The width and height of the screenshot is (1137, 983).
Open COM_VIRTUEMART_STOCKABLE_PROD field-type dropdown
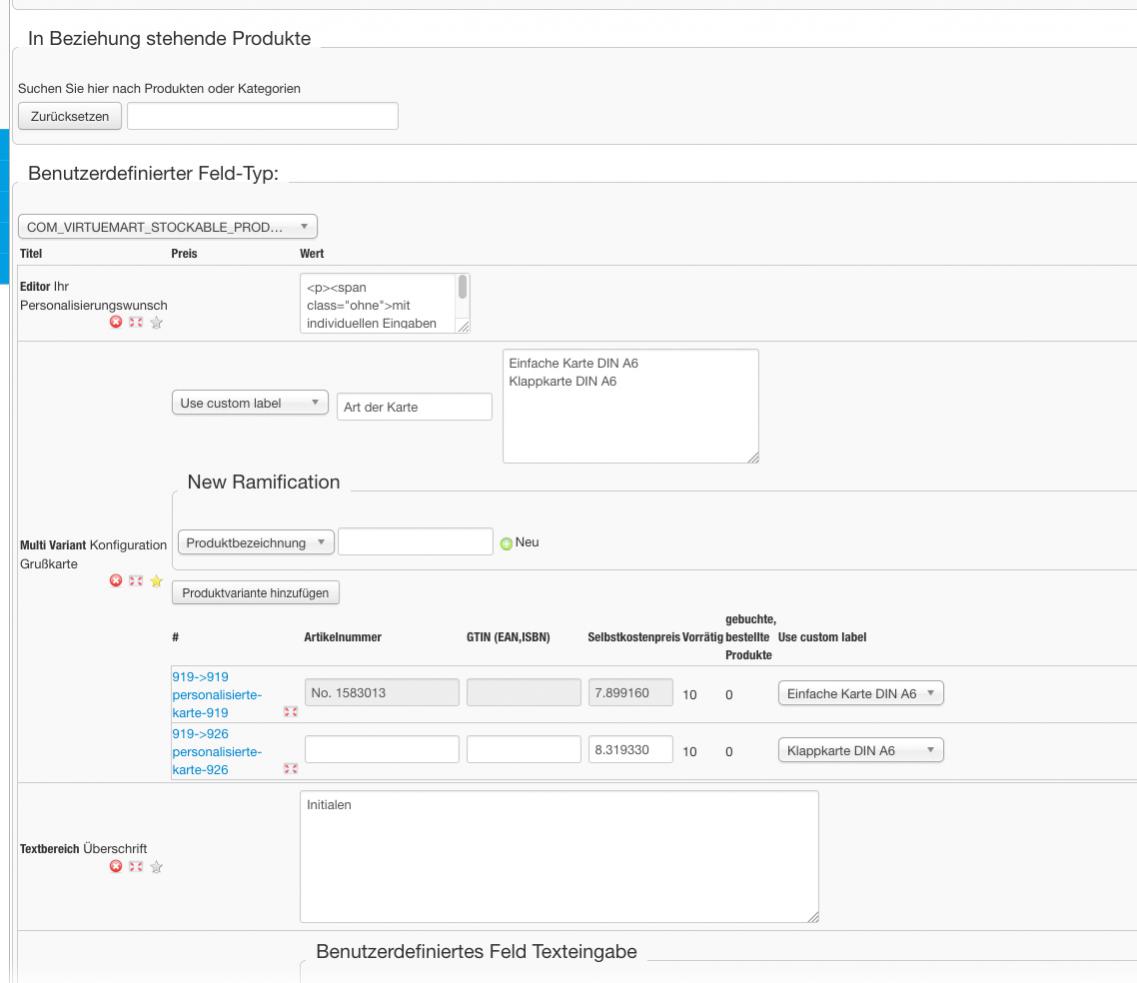click(x=167, y=227)
